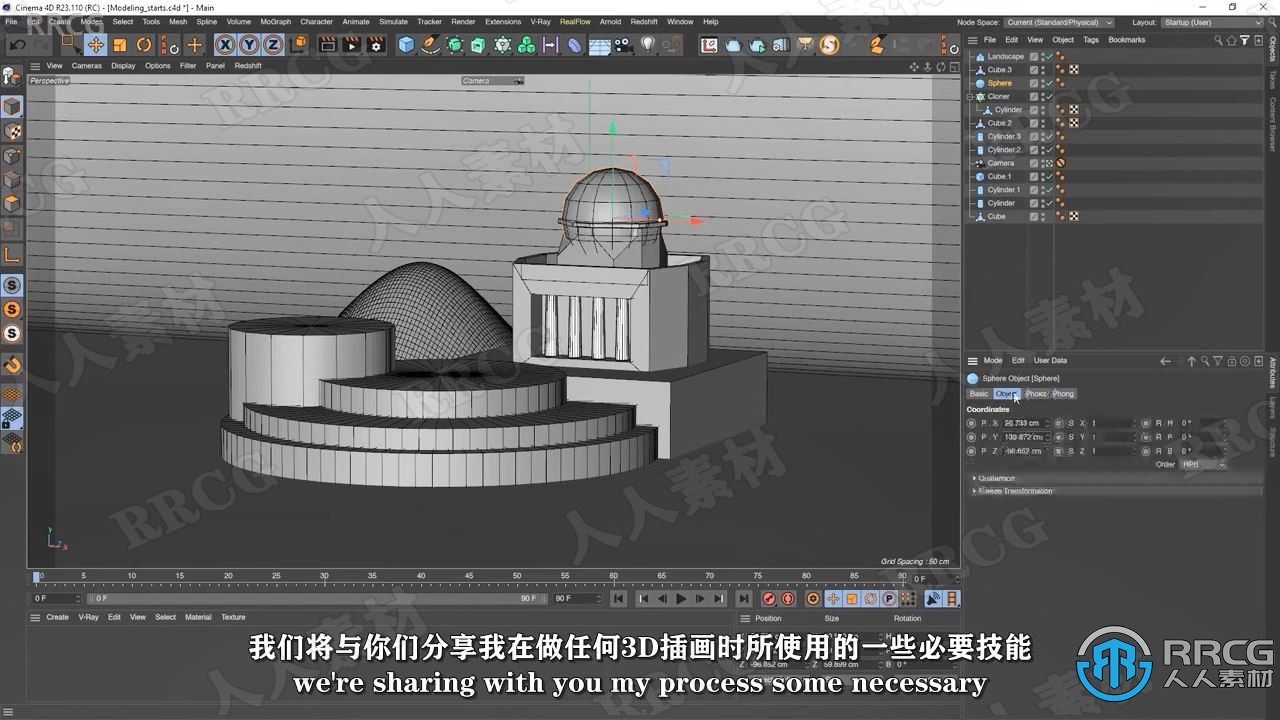Toggle visibility dots of Cube.2
This screenshot has height=720, width=1280.
1041,123
